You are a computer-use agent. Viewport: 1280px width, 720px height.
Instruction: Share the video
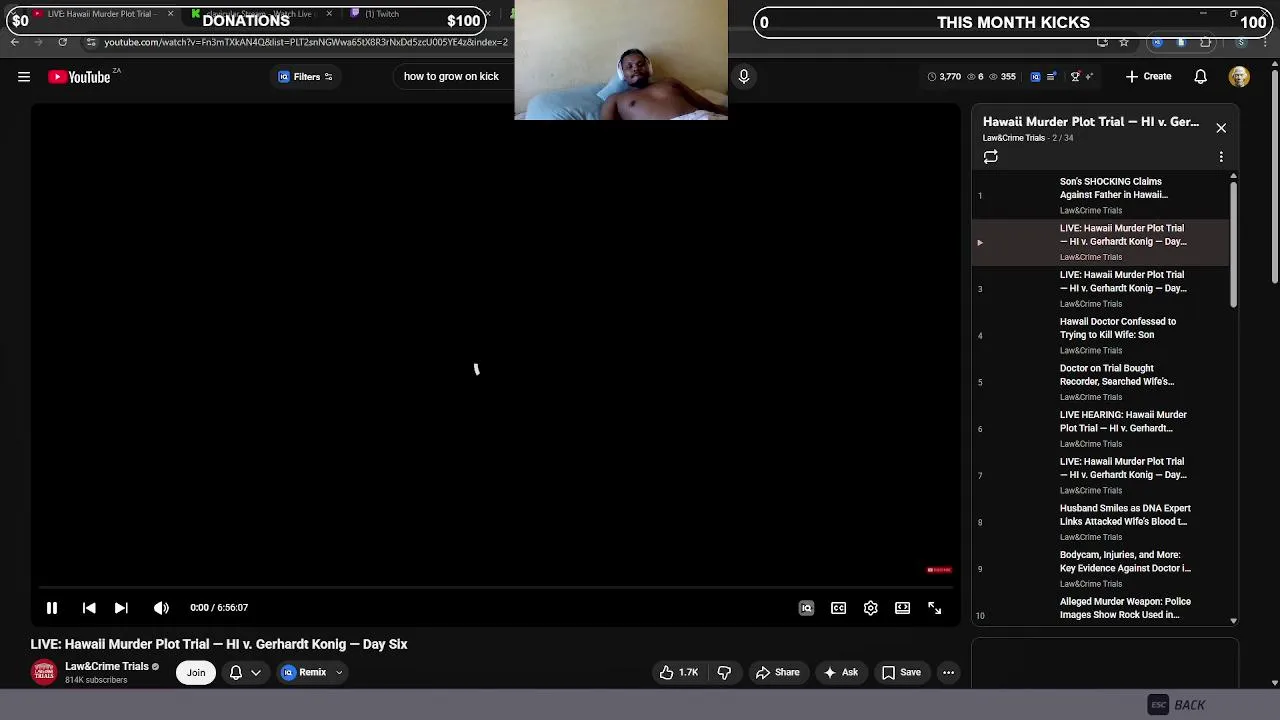pos(778,672)
